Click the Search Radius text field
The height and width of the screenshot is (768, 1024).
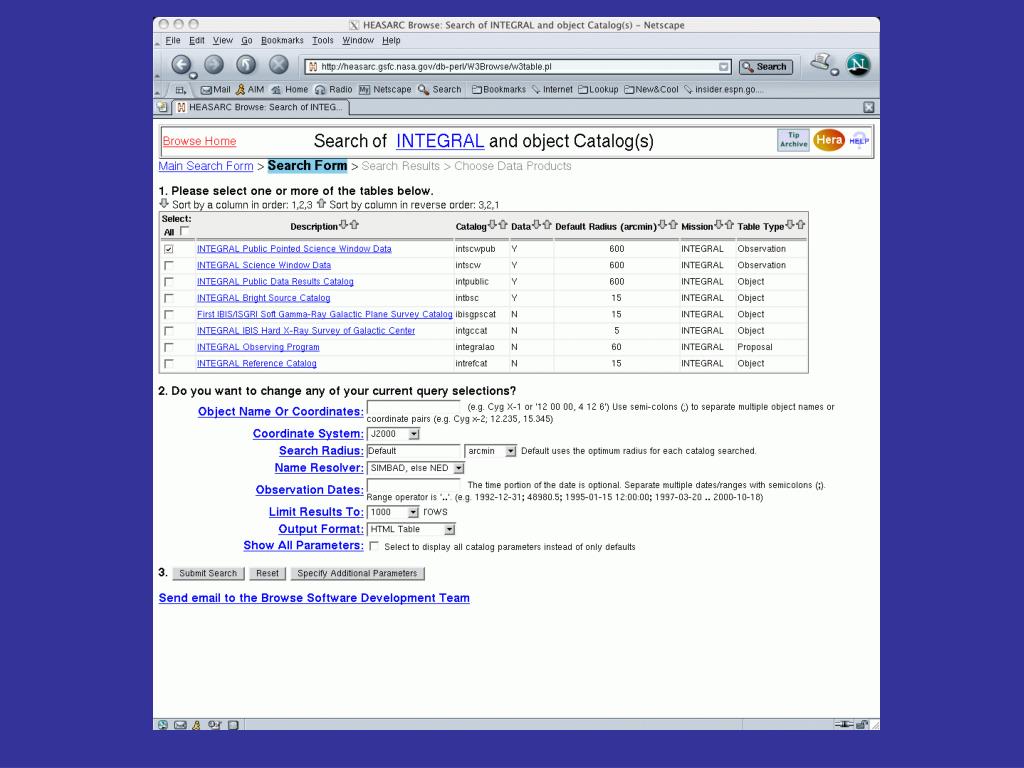(413, 451)
